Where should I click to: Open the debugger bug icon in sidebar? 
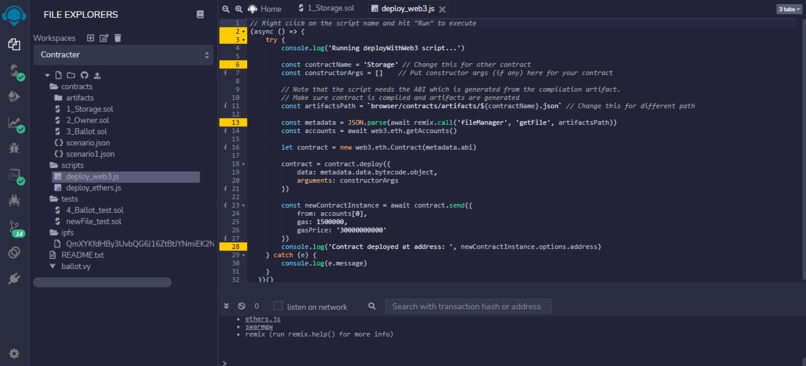14,149
